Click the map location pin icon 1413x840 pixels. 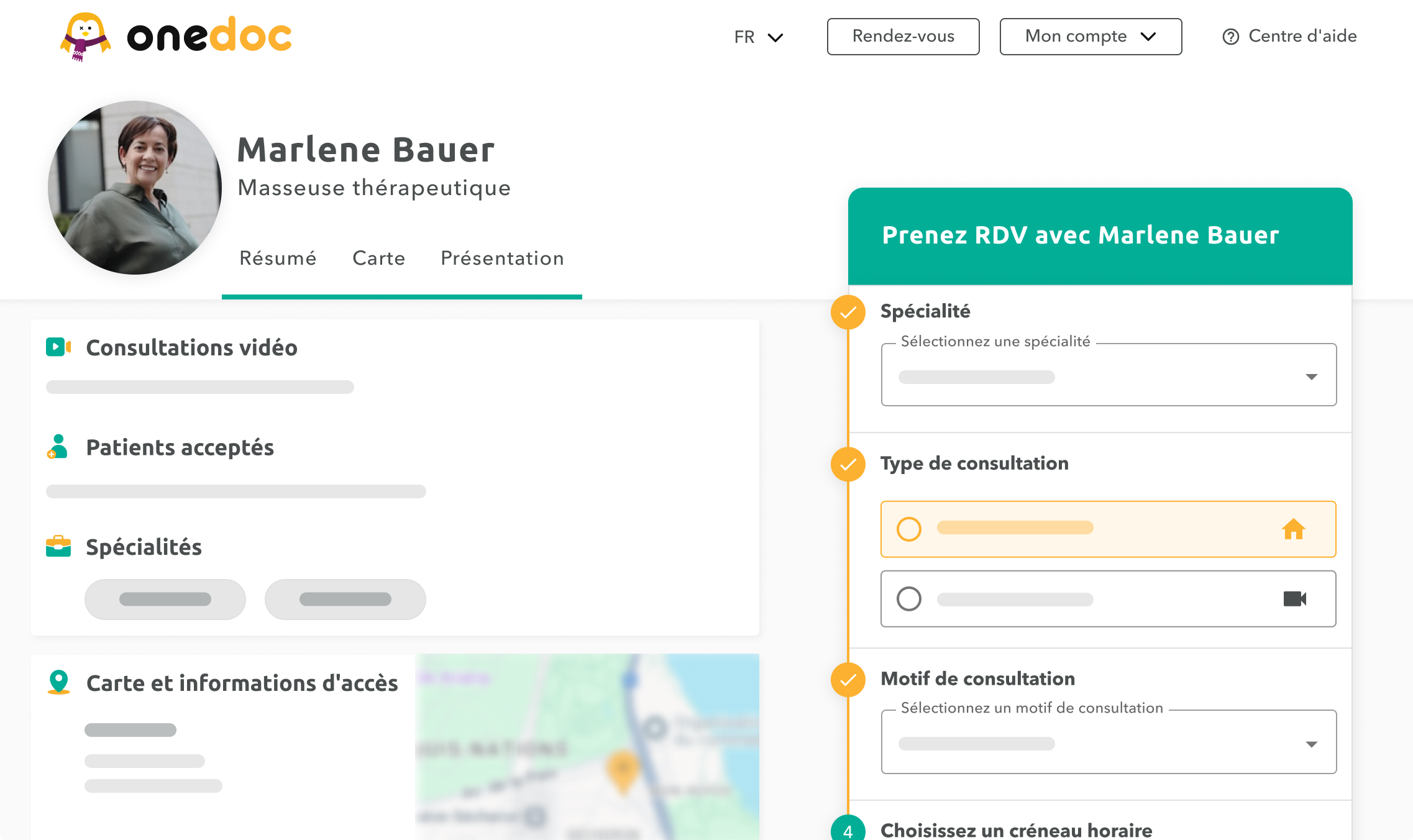(x=59, y=682)
